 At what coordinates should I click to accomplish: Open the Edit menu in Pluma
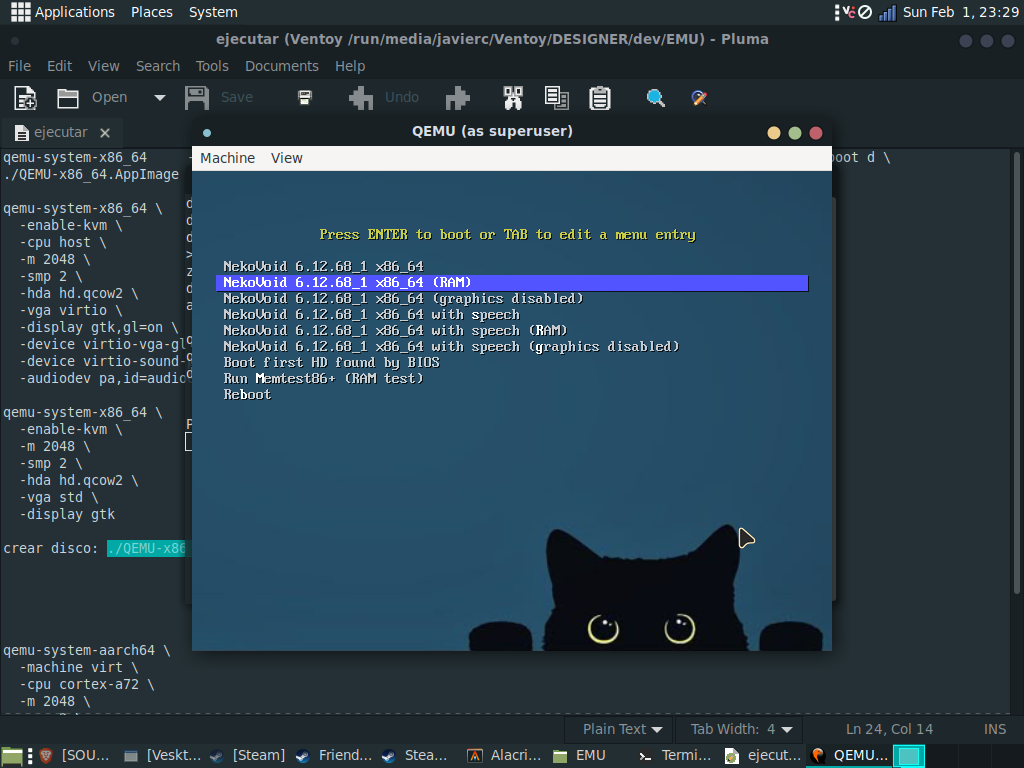(59, 66)
